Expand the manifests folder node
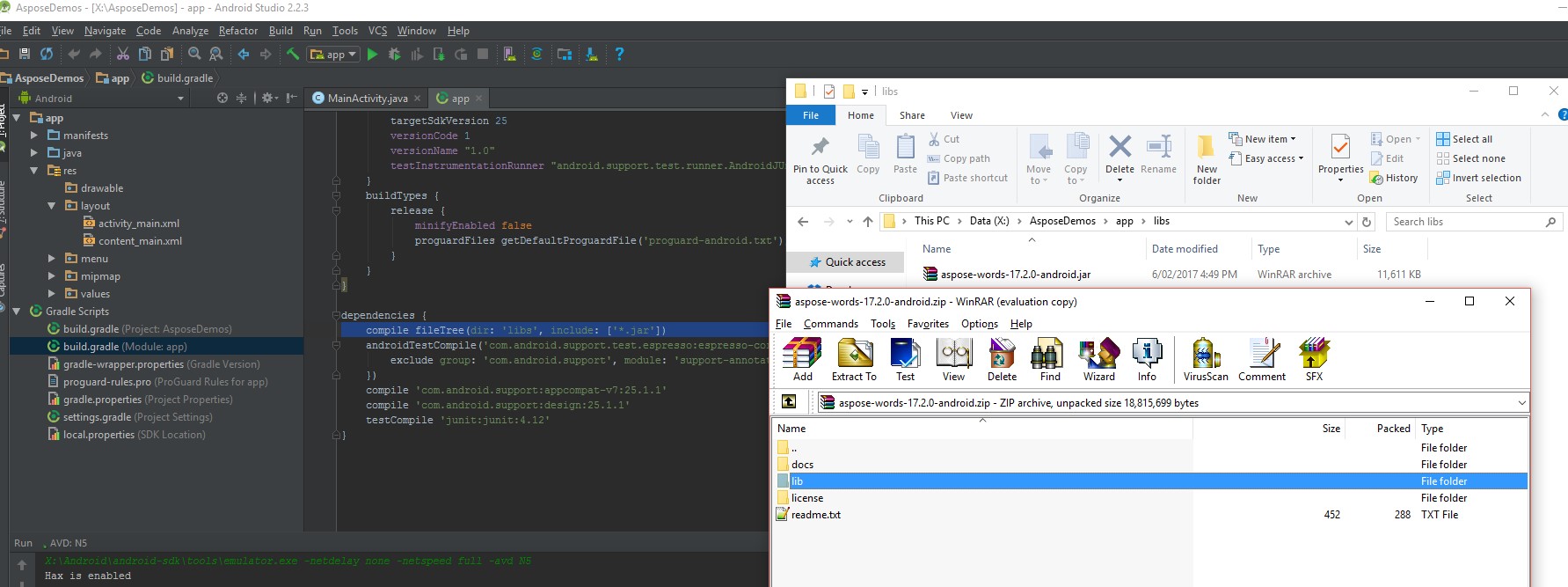The image size is (1568, 587). tap(34, 135)
